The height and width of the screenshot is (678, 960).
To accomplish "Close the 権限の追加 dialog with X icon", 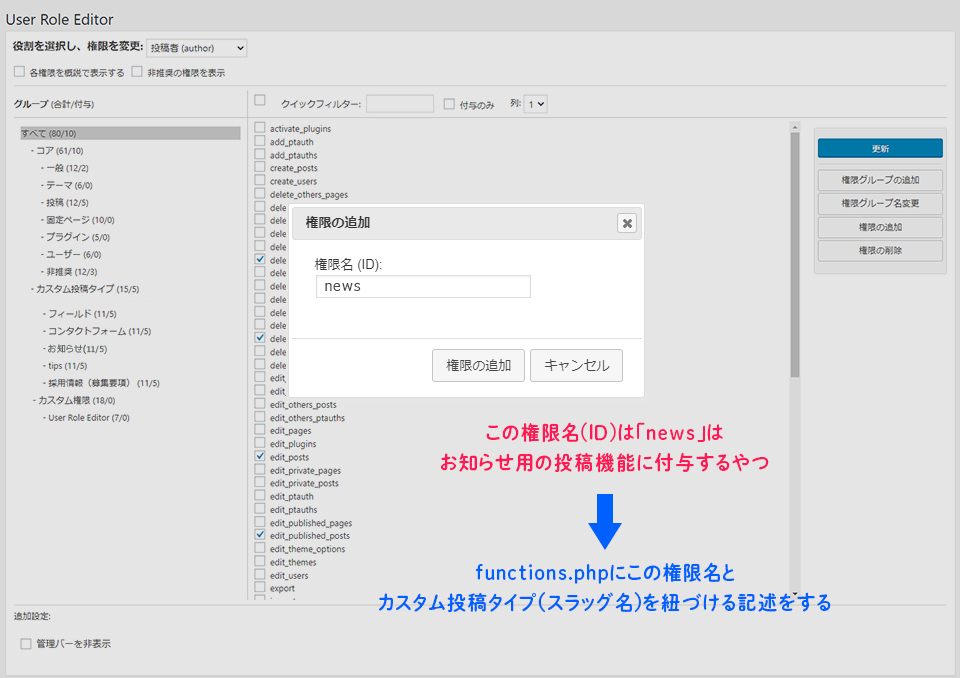I will [627, 223].
